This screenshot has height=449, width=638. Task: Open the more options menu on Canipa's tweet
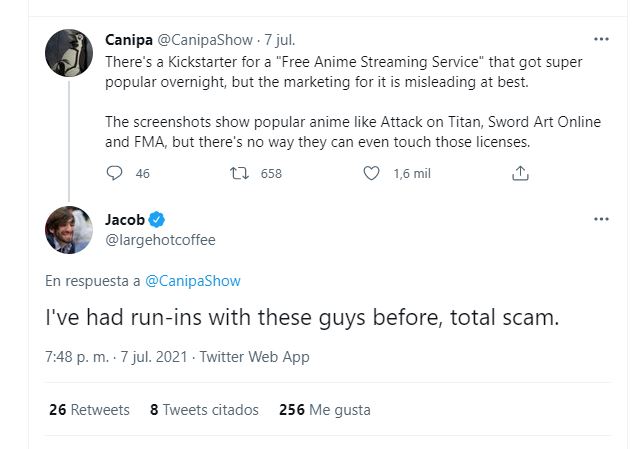pyautogui.click(x=601, y=40)
